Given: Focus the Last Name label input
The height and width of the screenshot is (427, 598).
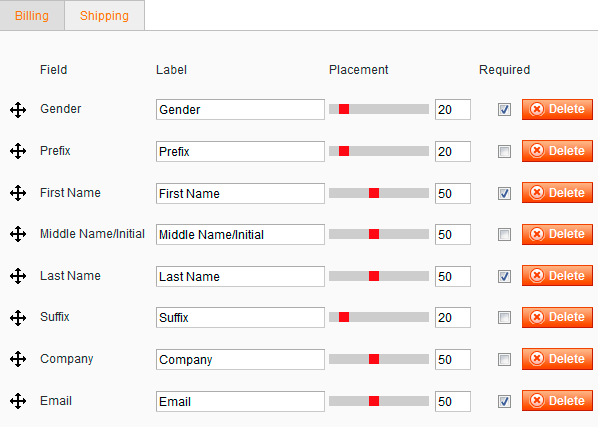Looking at the screenshot, I should (x=240, y=276).
